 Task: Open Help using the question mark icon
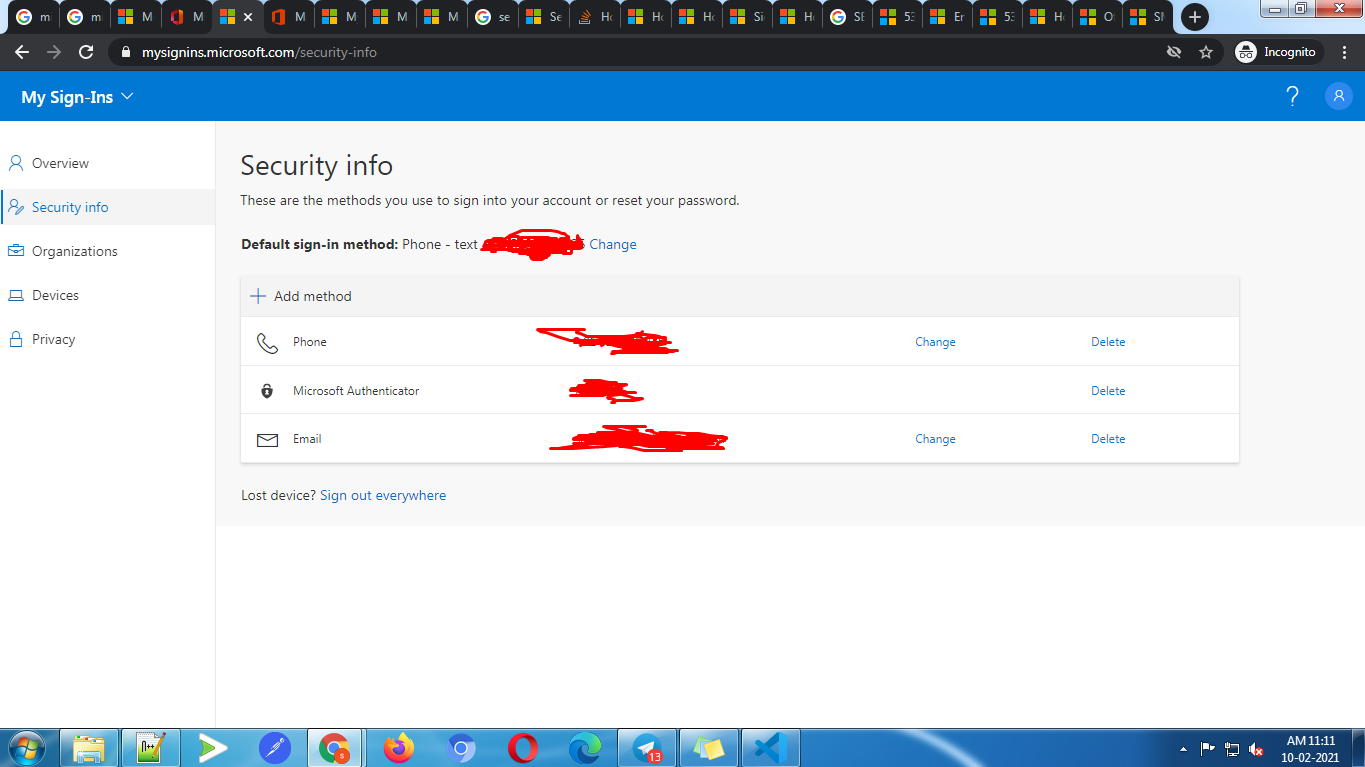pyautogui.click(x=1292, y=96)
